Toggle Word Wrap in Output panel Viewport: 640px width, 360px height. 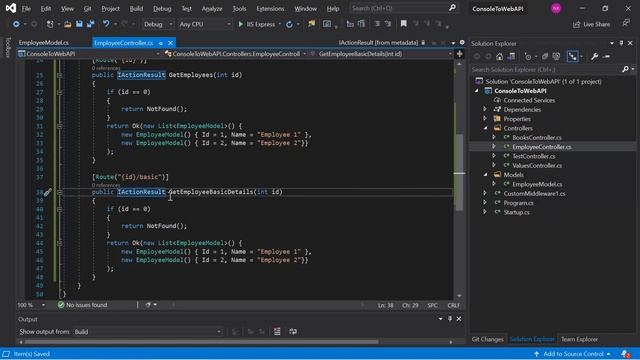(293, 331)
